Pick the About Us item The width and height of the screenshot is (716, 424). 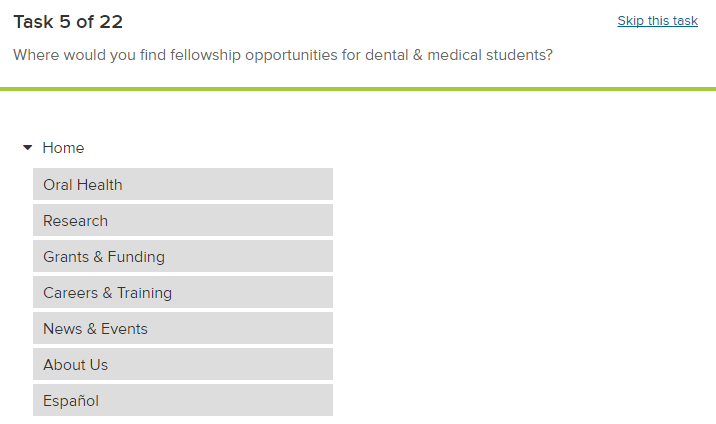tap(182, 365)
